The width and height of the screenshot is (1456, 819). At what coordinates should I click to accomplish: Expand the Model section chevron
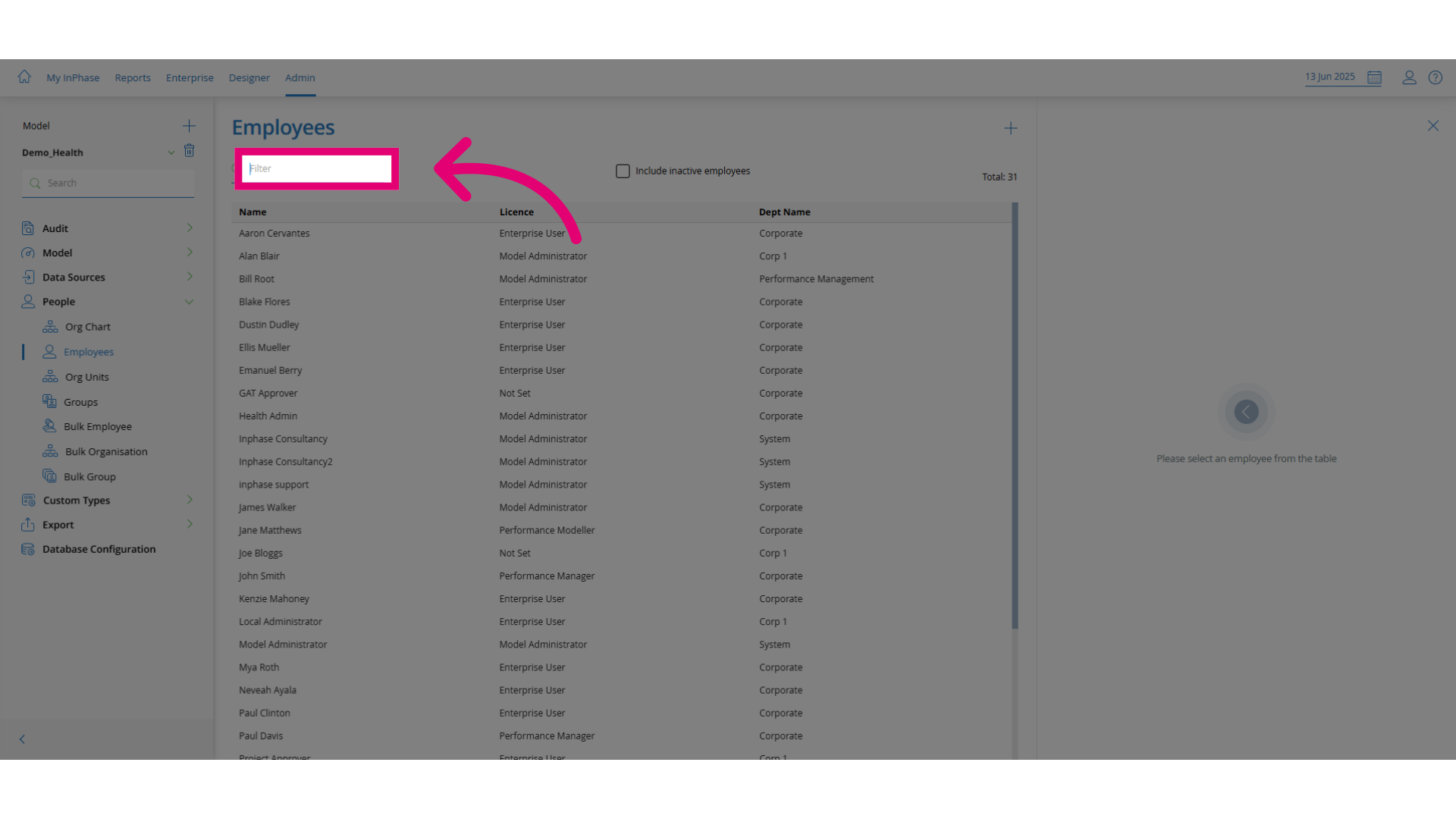[x=190, y=252]
